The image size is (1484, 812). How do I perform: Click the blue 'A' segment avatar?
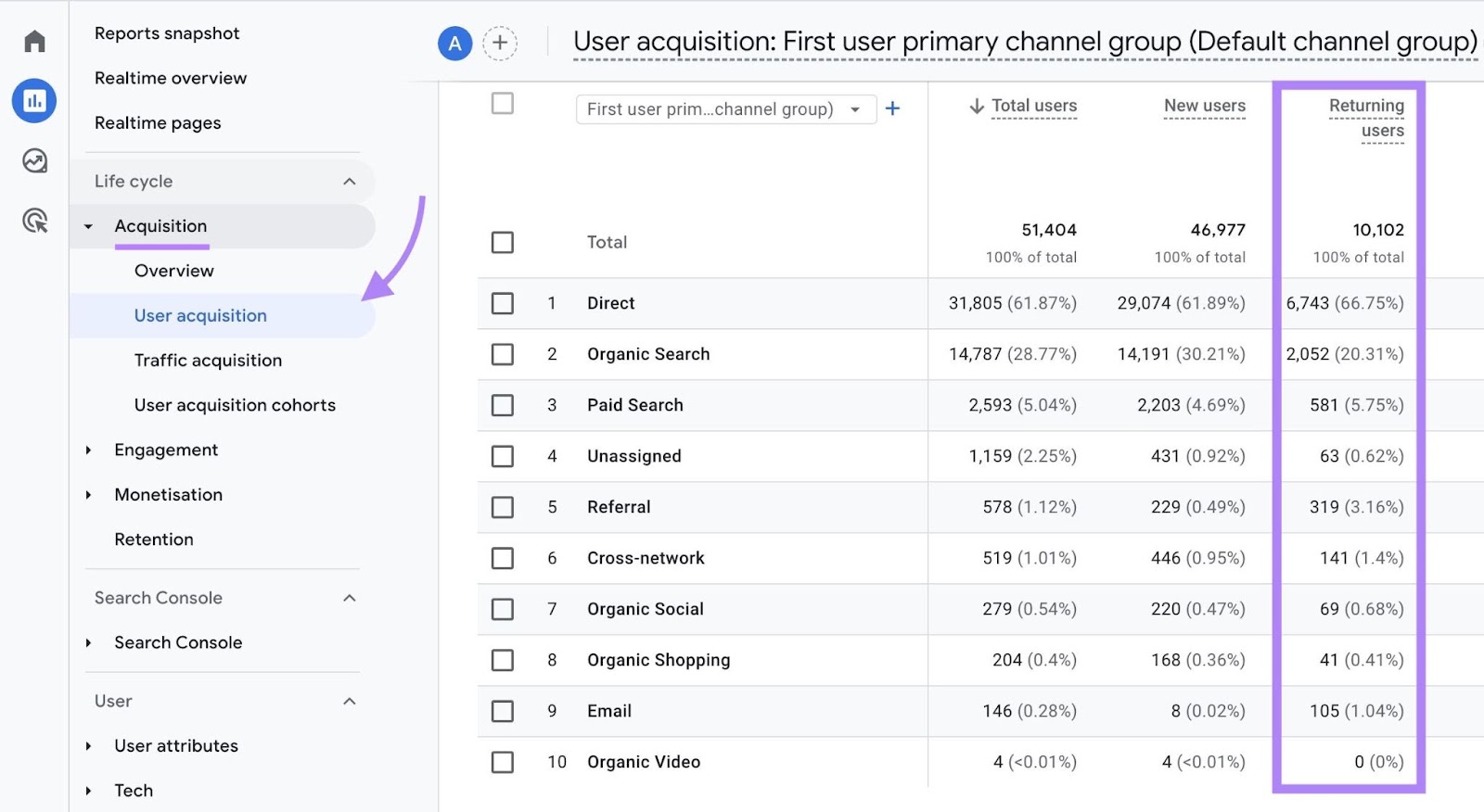(x=454, y=43)
